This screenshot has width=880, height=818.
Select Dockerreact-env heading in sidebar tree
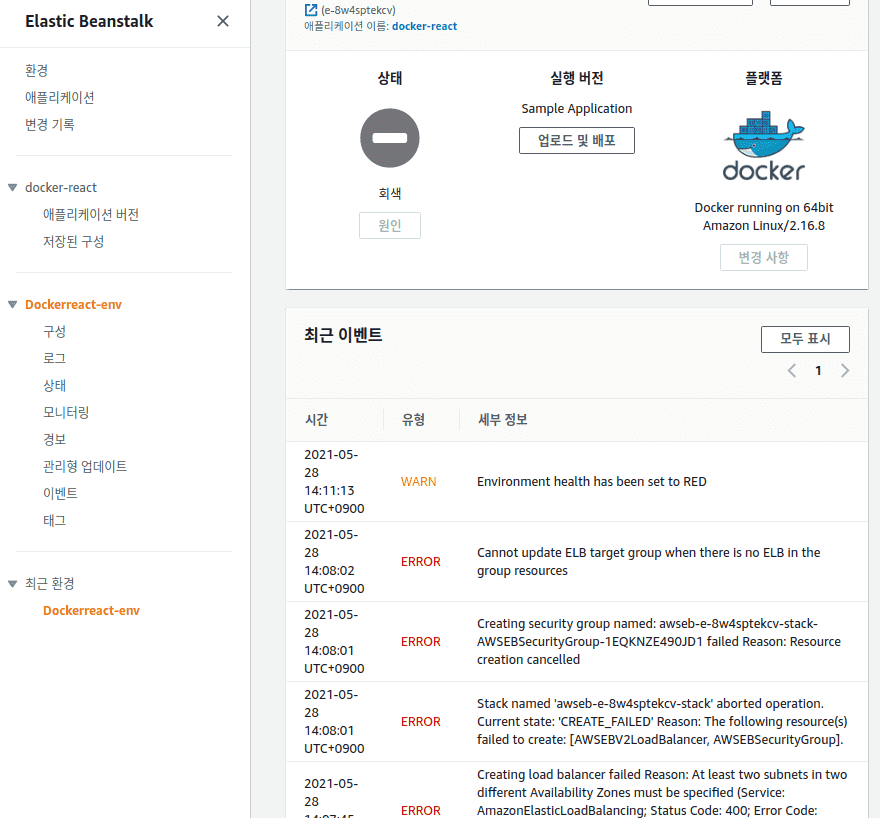pos(73,305)
